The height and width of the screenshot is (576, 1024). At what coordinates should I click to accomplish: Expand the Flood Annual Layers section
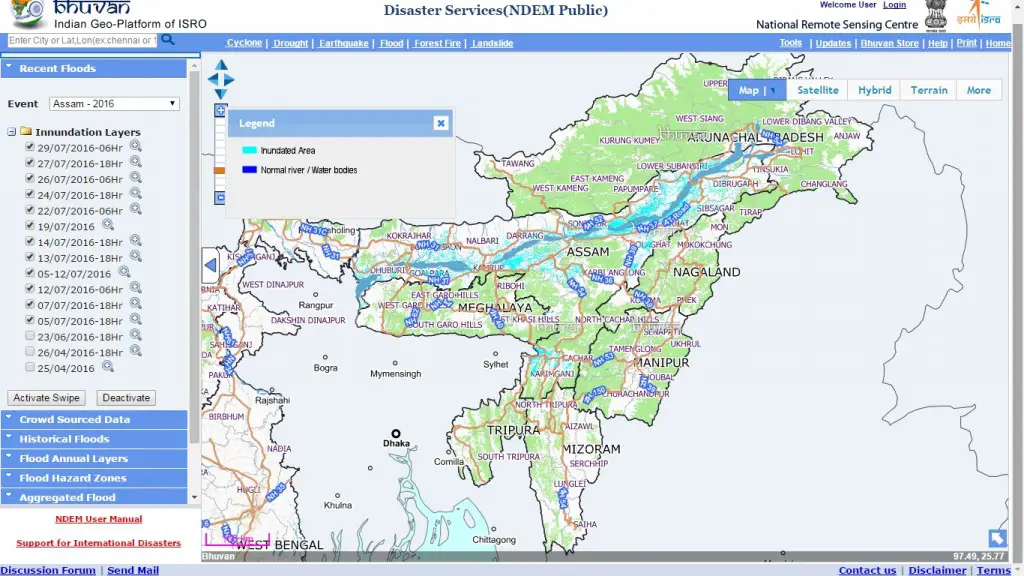click(x=94, y=458)
